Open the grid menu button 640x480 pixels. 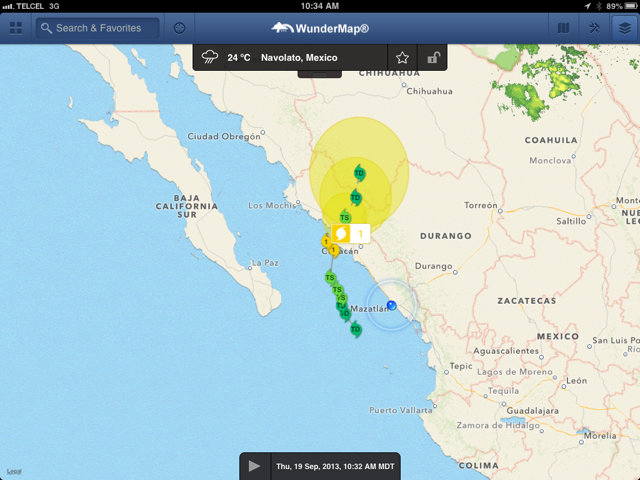[x=16, y=28]
